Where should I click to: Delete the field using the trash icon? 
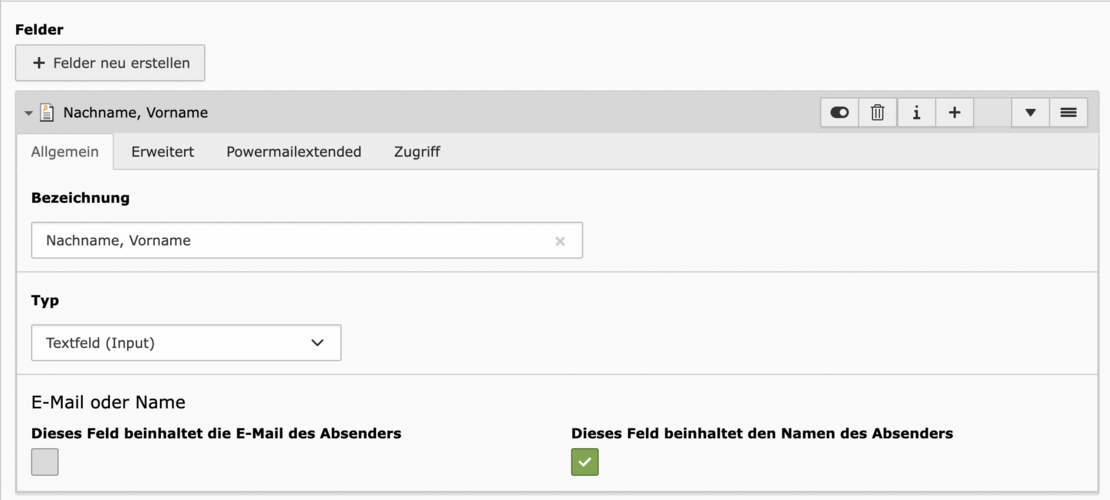878,113
